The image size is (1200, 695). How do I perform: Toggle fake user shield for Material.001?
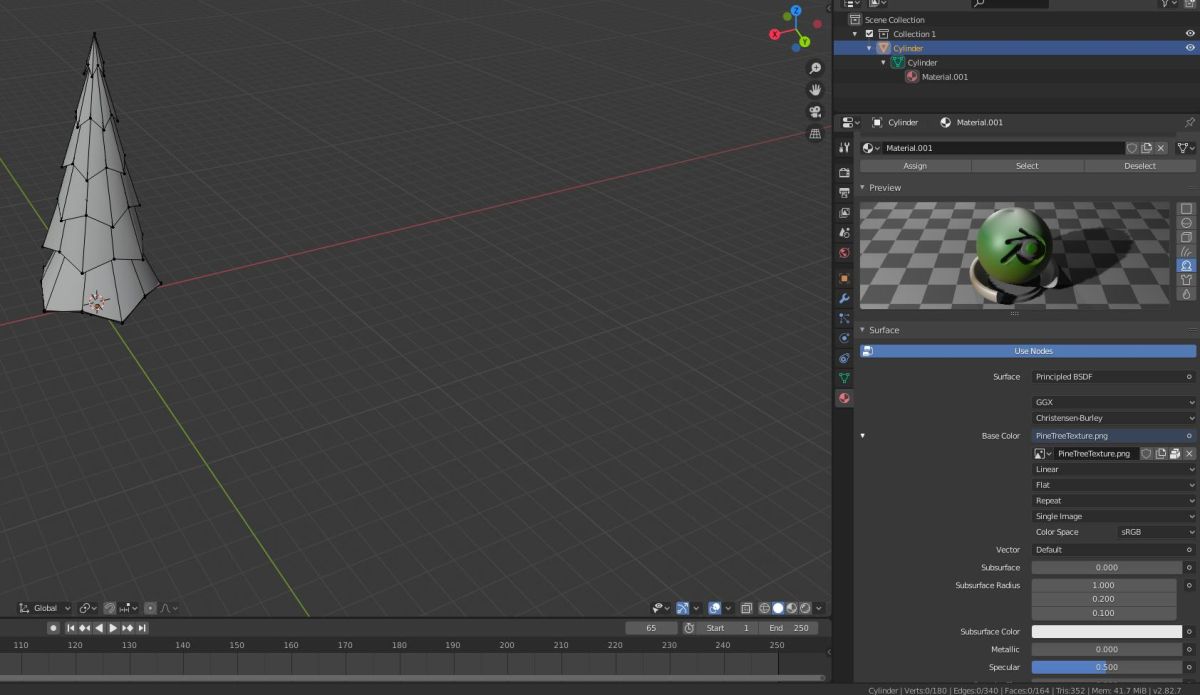point(1133,148)
